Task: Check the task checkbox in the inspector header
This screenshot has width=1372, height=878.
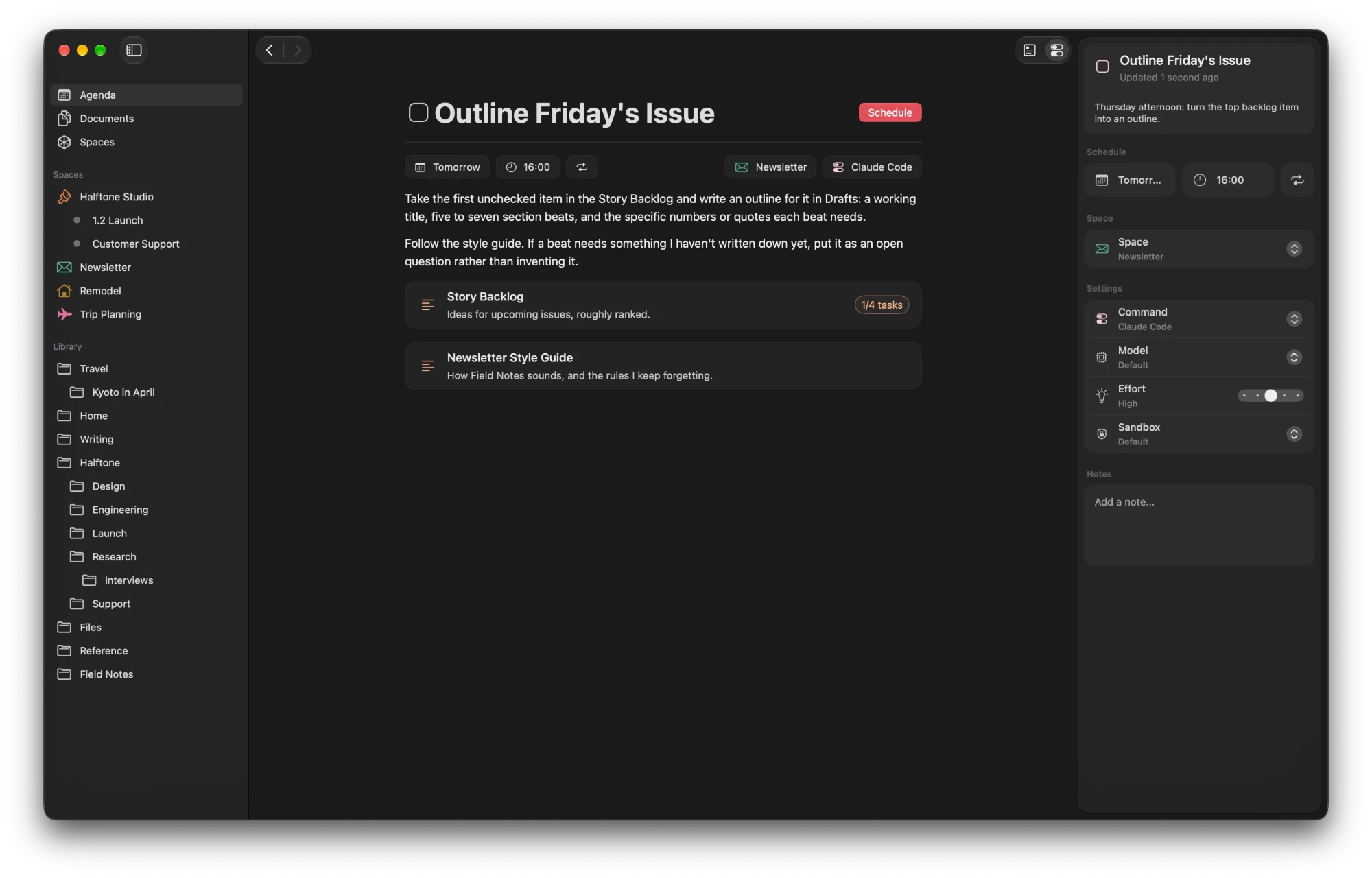Action: coord(1102,67)
